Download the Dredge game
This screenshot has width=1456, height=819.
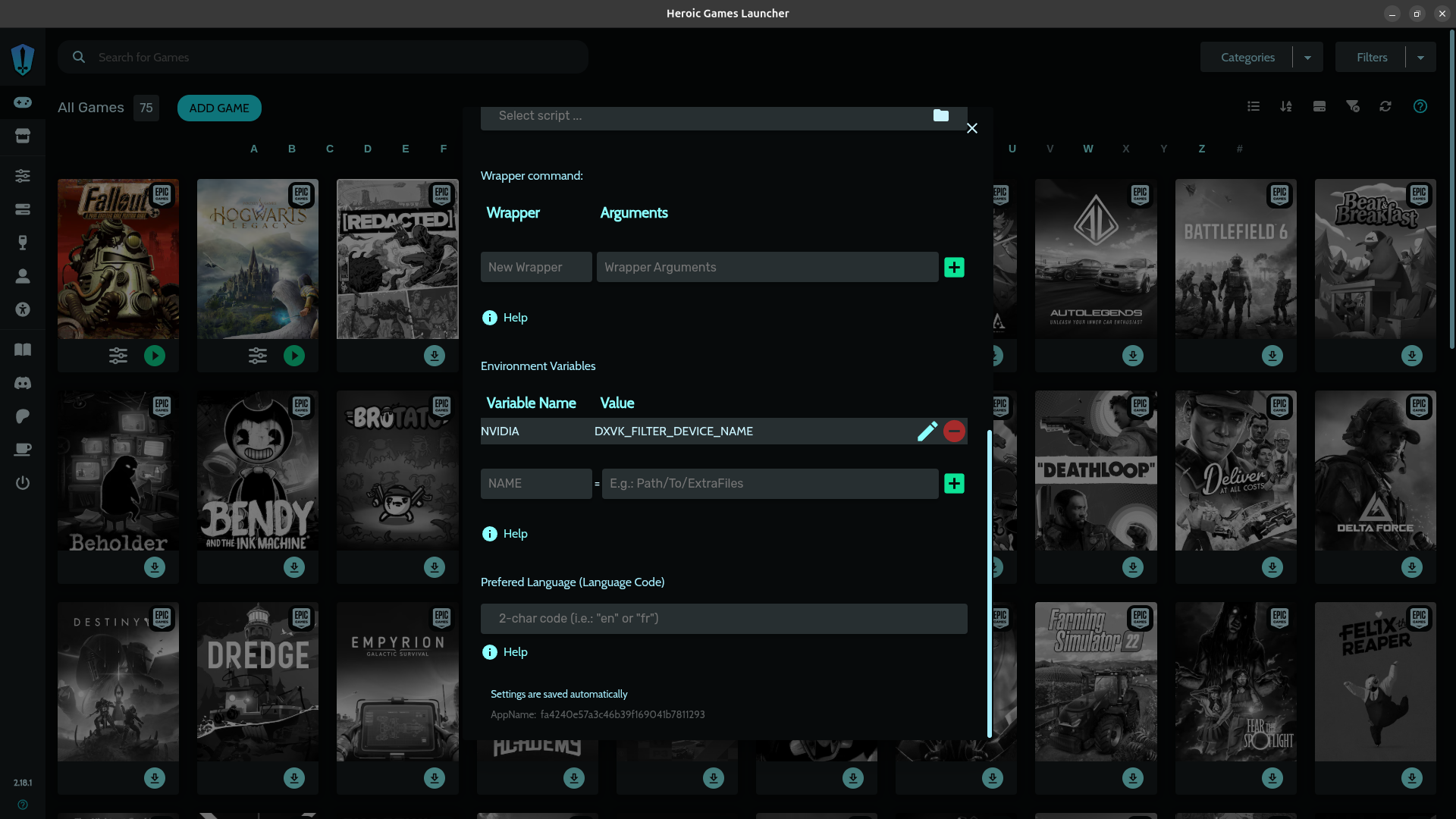pyautogui.click(x=294, y=778)
